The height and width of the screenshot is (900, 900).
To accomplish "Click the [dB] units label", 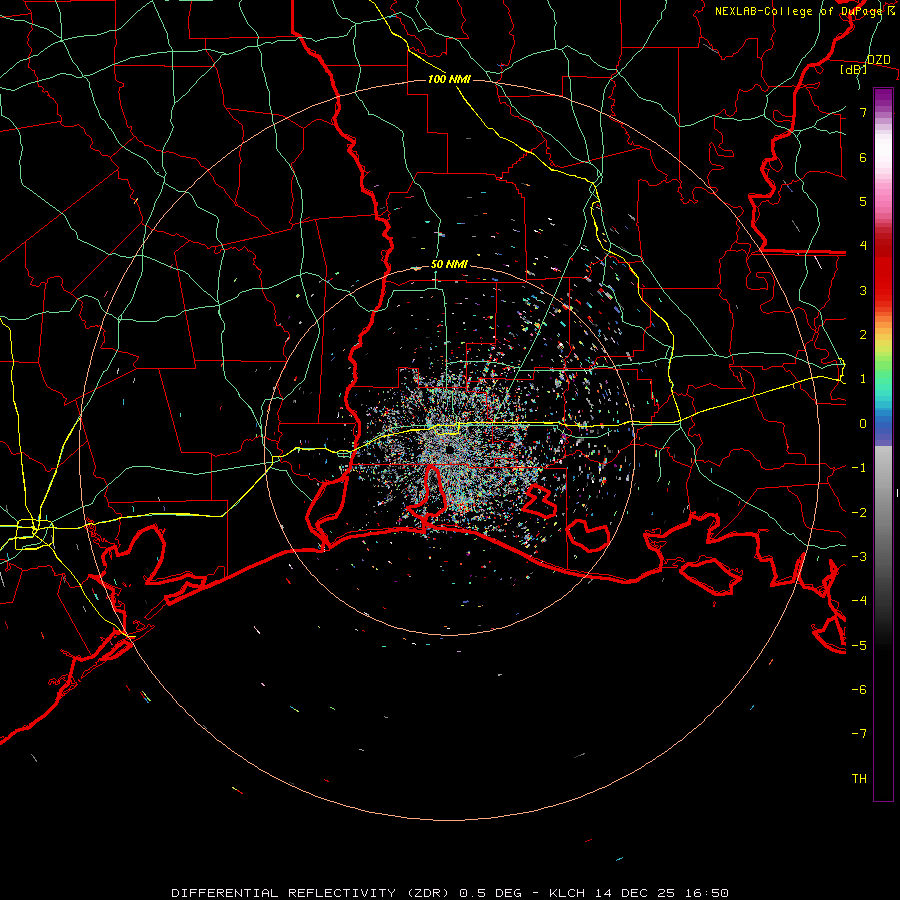I will tap(854, 69).
